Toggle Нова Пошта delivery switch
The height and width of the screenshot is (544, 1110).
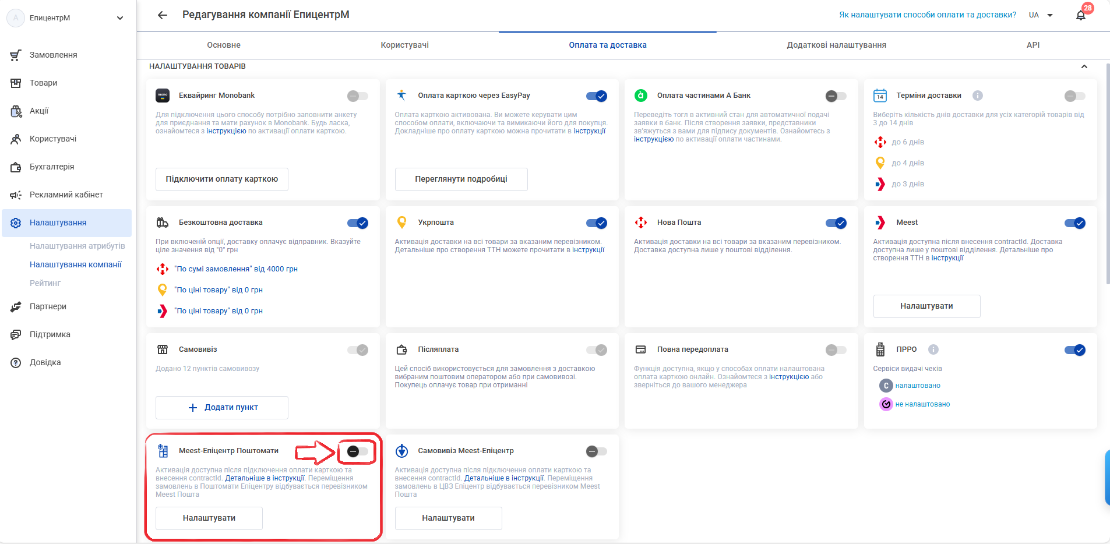(x=836, y=223)
